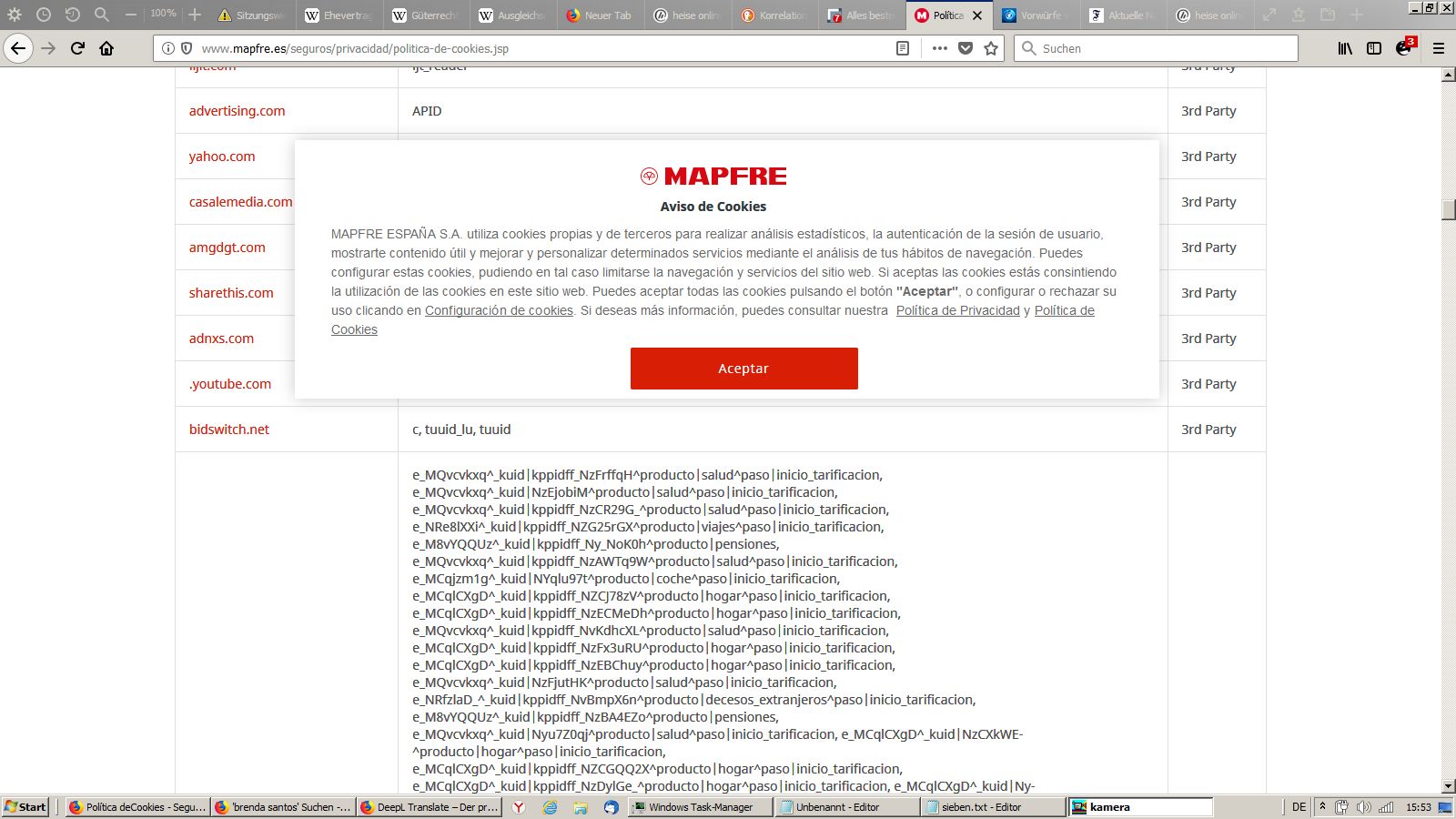Bookmark this page with the star icon

991,48
